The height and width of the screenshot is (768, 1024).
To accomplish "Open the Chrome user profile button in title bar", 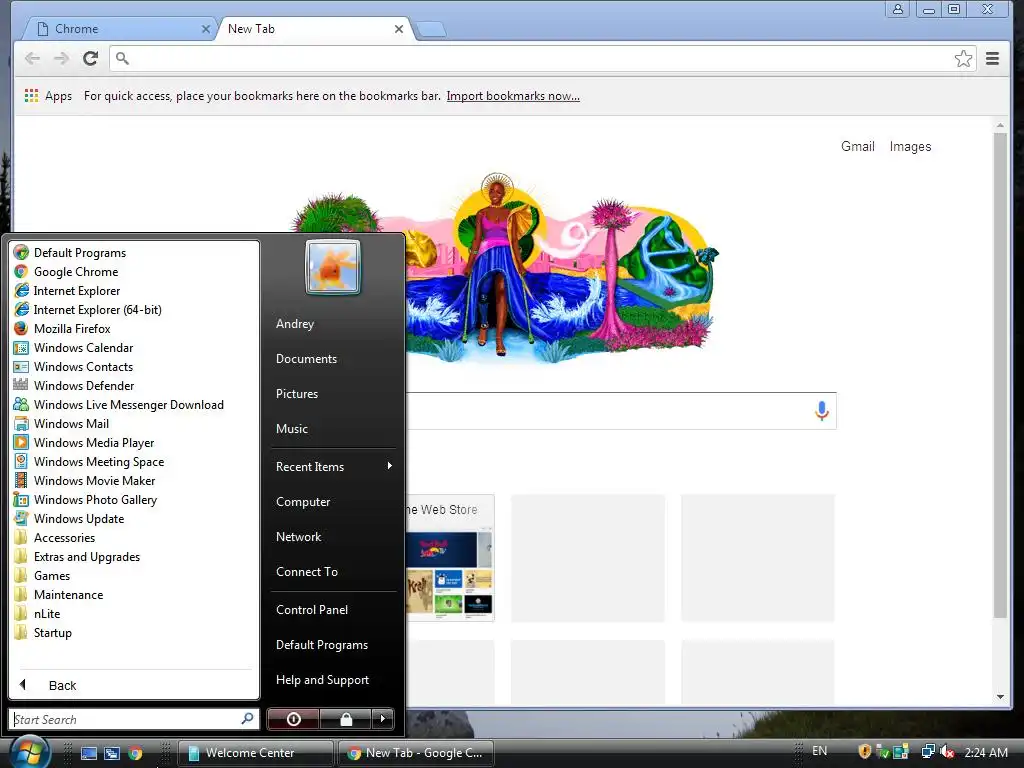I will (898, 9).
